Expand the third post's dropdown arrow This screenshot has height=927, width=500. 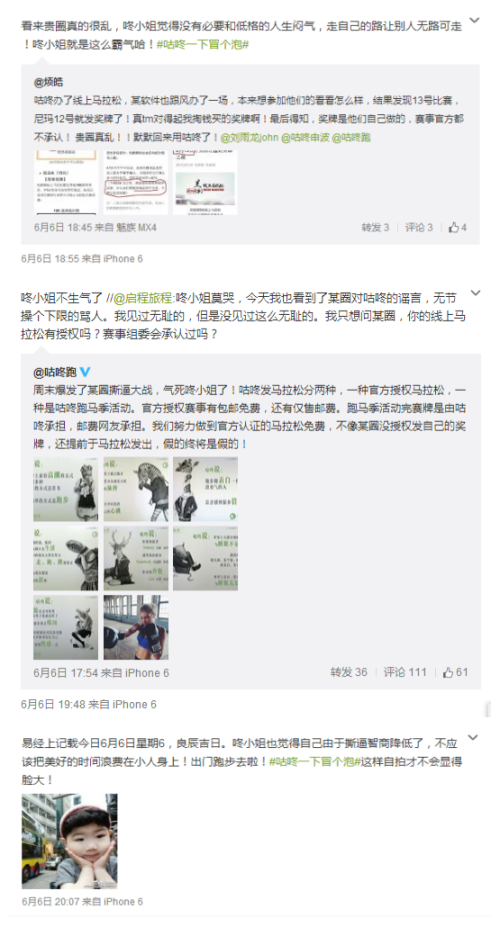coord(473,737)
